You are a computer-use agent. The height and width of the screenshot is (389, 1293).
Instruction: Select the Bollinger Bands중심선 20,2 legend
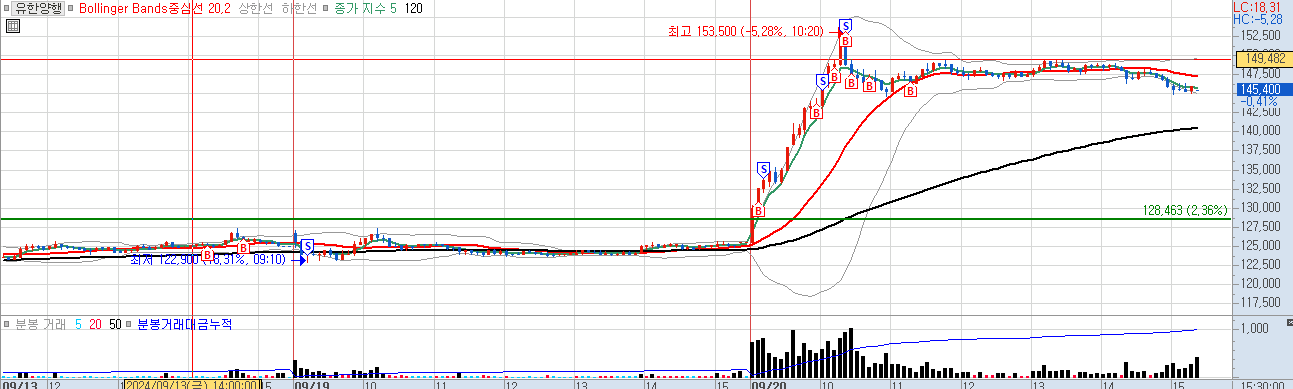point(155,8)
